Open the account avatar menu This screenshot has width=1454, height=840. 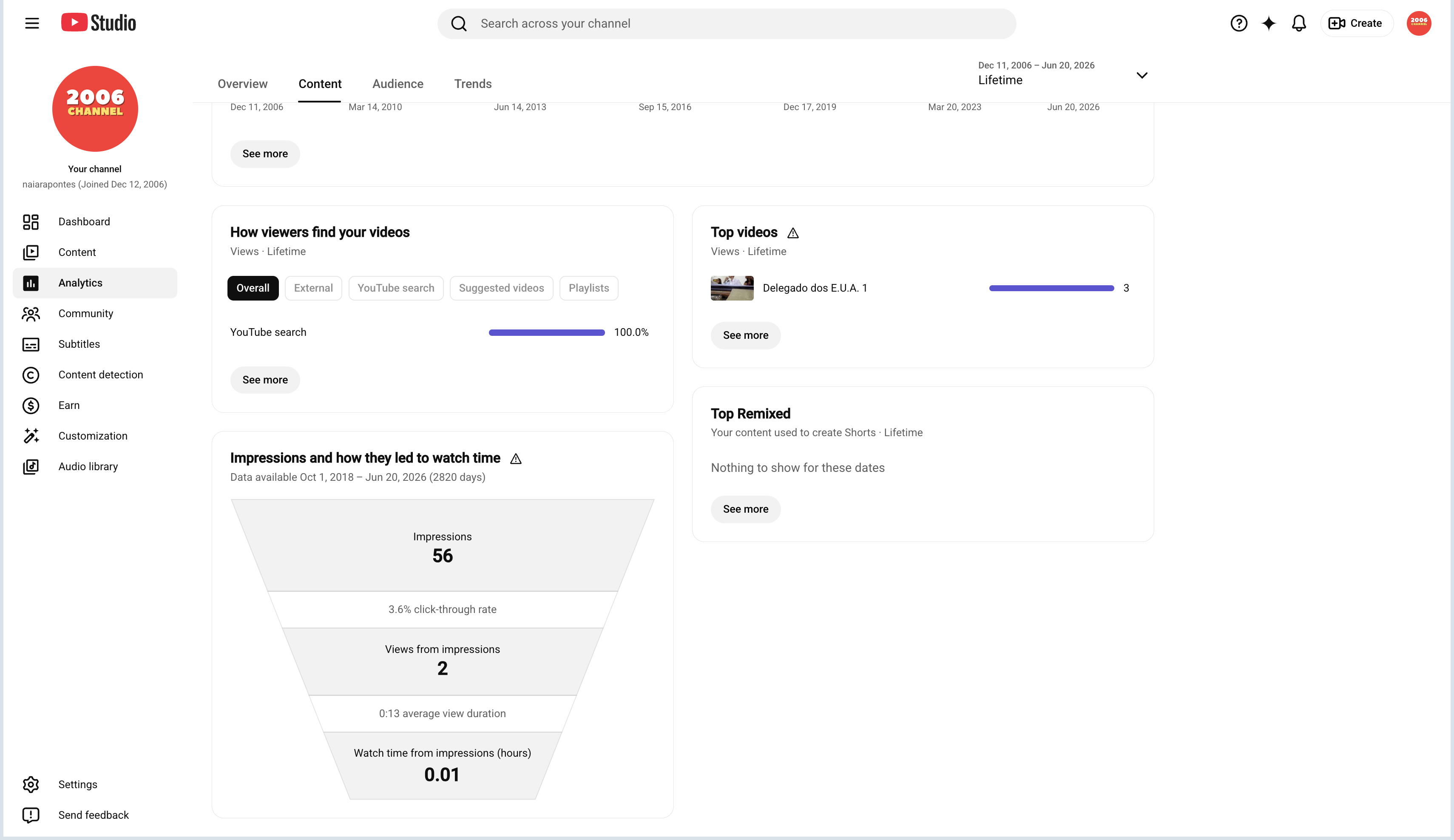(x=1419, y=23)
